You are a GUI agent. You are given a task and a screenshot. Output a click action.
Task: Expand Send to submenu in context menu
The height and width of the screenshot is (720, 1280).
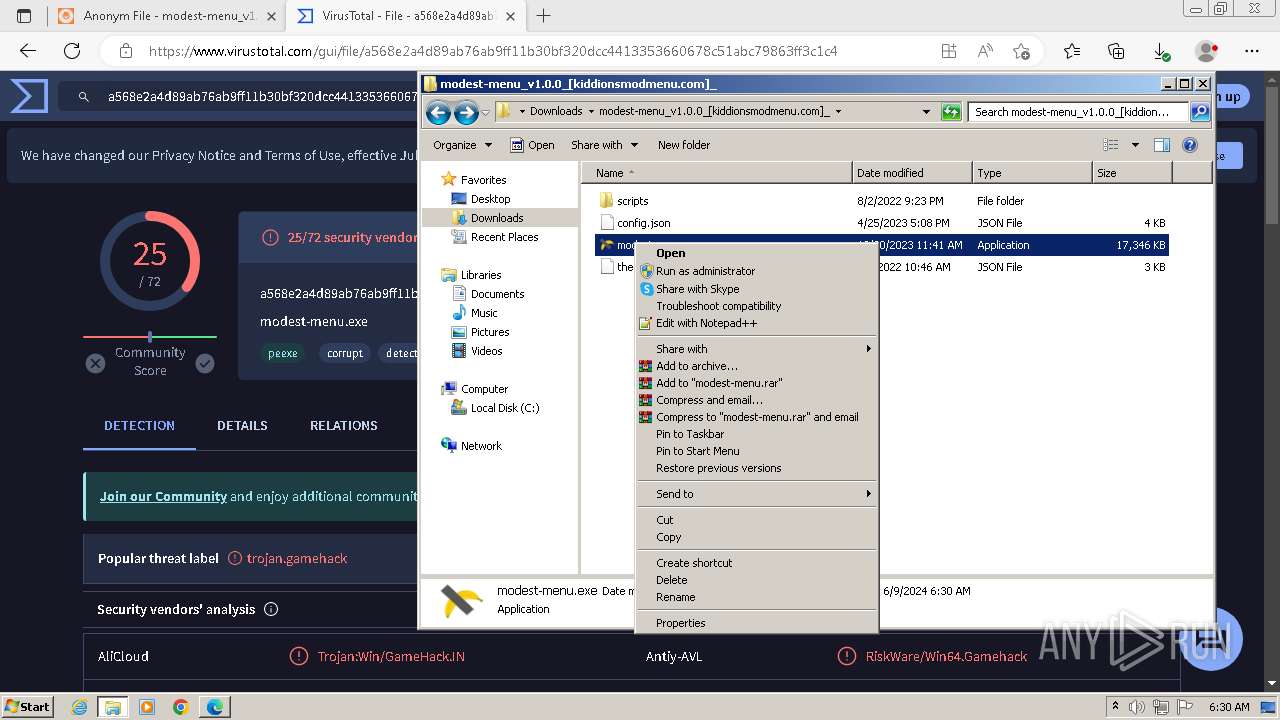tap(756, 494)
